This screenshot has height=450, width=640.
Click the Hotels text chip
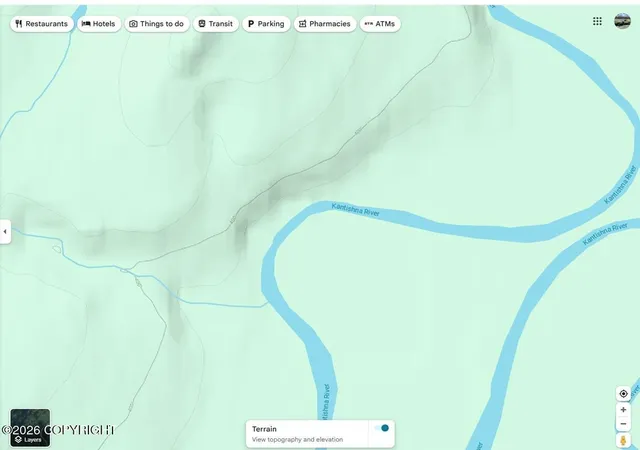pyautogui.click(x=104, y=24)
